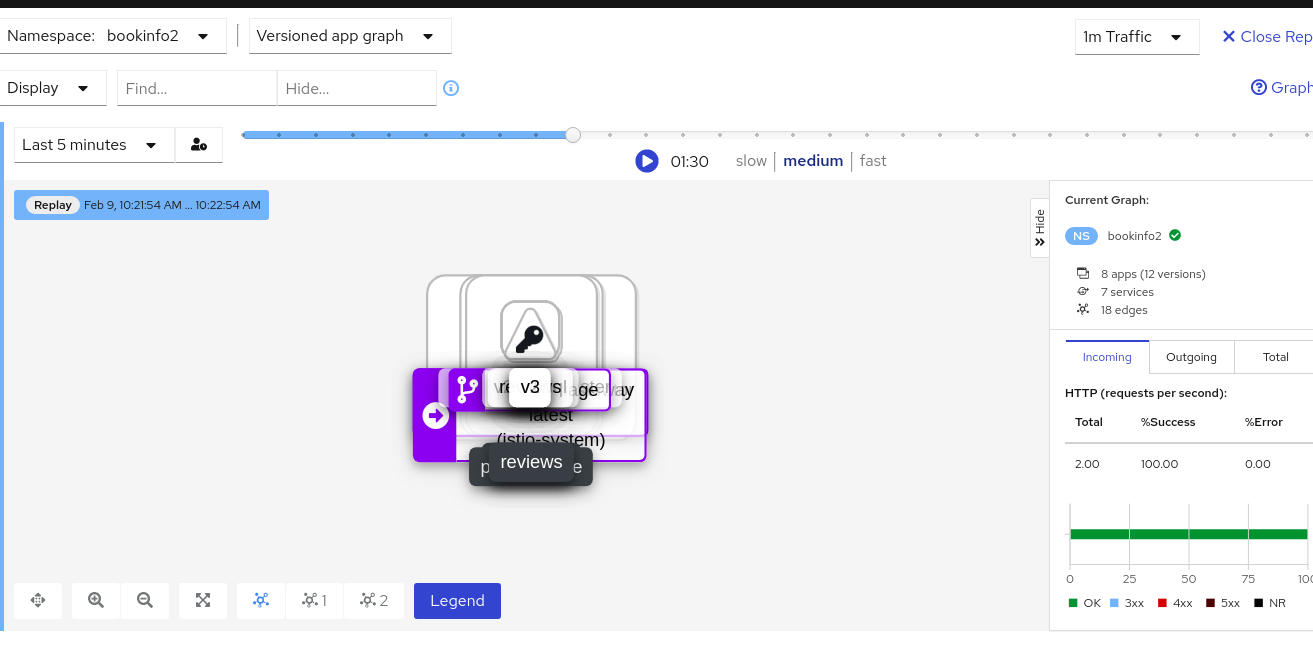Click the '18 edges' text
This screenshot has height=662, width=1313.
[1124, 310]
